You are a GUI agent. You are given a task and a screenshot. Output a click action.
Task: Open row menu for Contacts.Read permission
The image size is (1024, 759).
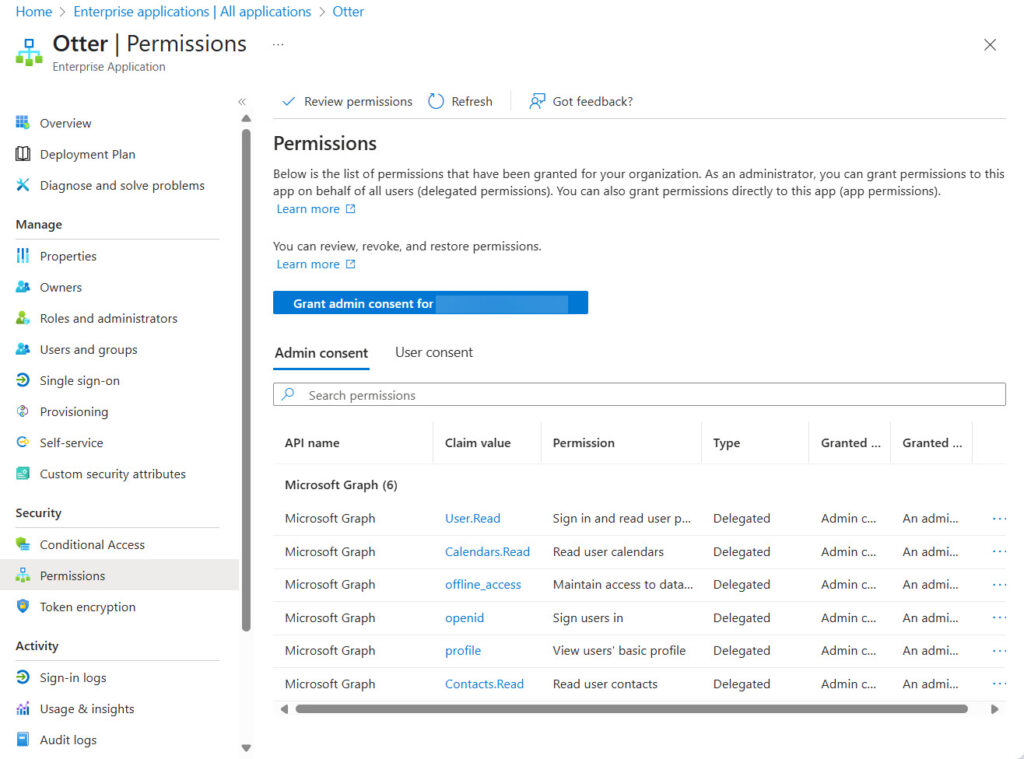pyautogui.click(x=999, y=684)
